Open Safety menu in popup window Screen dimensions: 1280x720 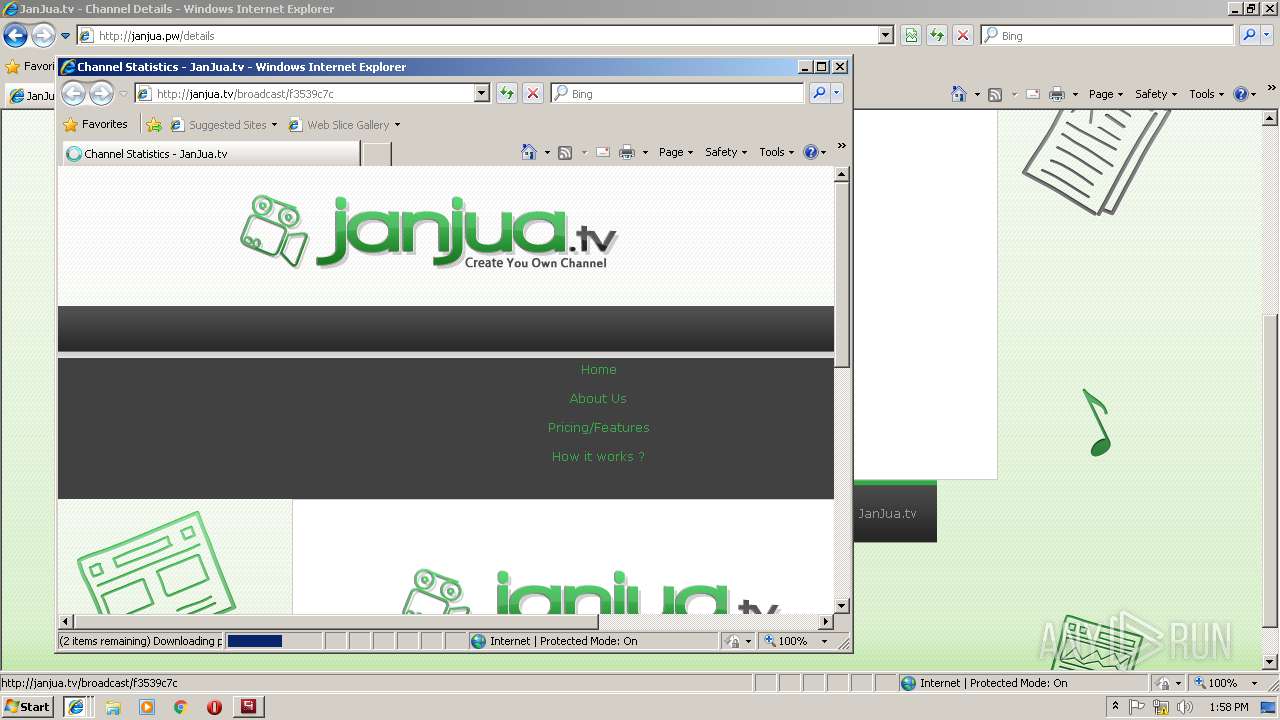coord(726,152)
